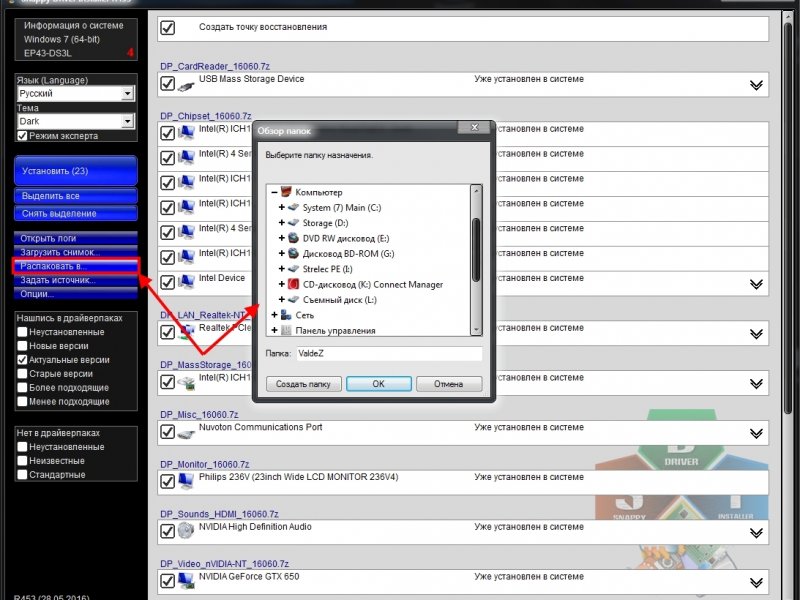Click the DVD RW дисковод (E:) icon

coord(293,238)
